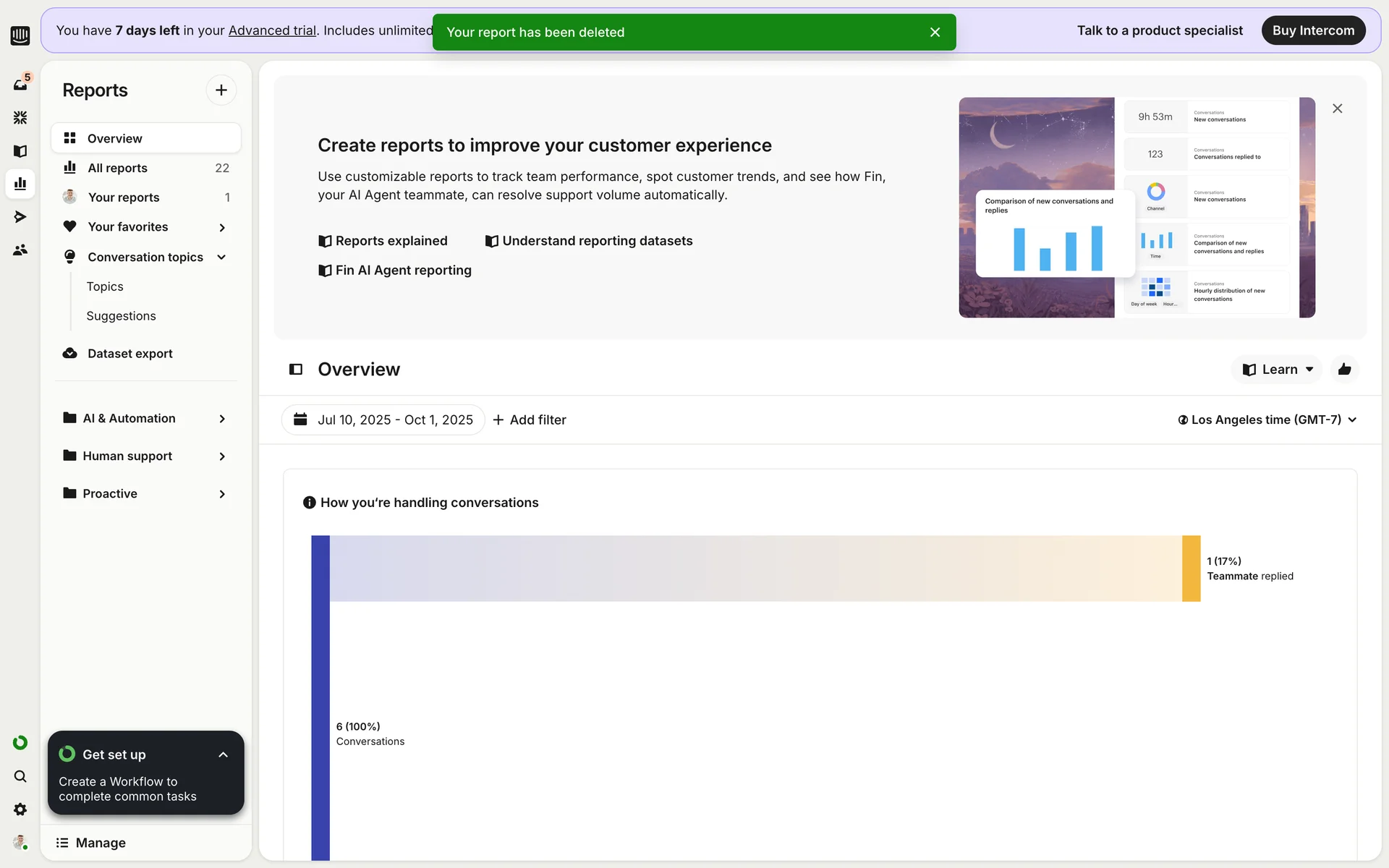1389x868 pixels.
Task: Click the yellow Teammate replied bar segment
Action: click(1191, 569)
